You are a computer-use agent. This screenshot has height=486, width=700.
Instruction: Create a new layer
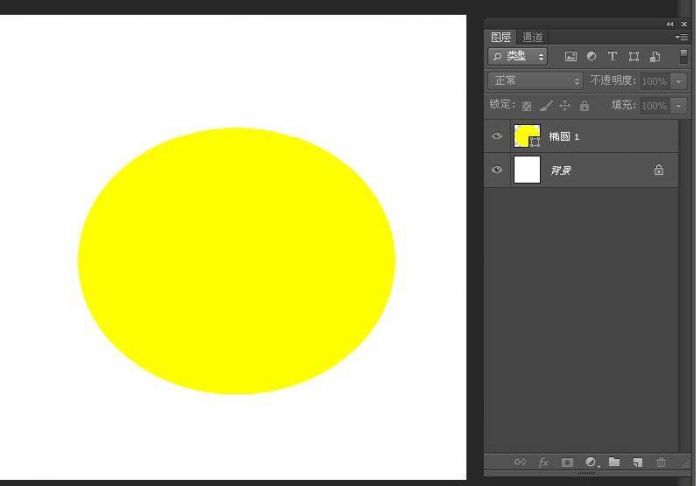(637, 462)
